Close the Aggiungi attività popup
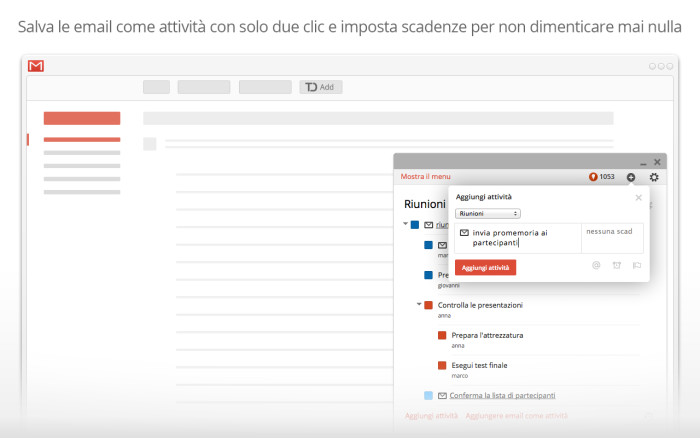The image size is (700, 438). (638, 197)
